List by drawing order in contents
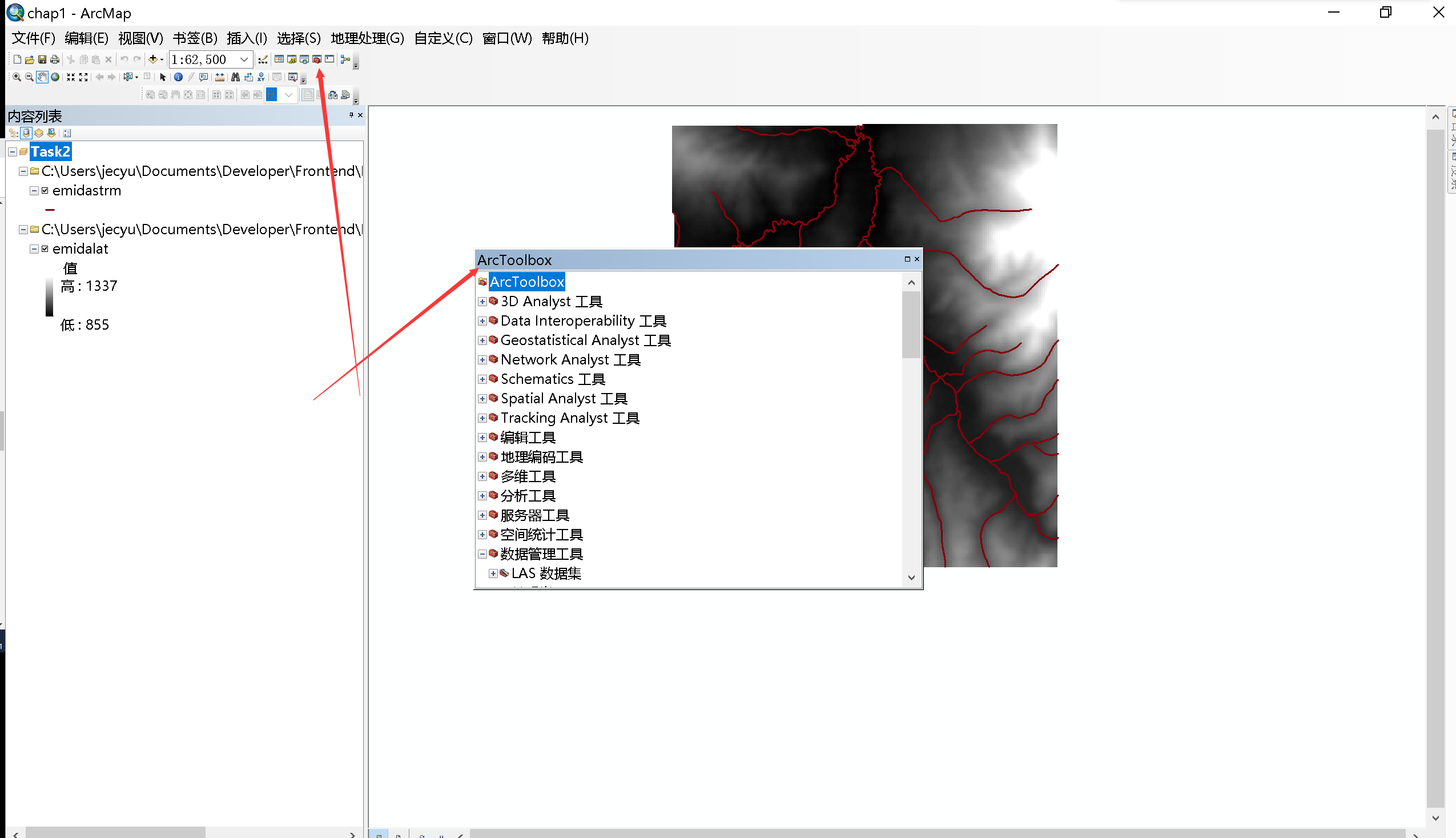Viewport: 1456px width, 838px height. coord(14,133)
